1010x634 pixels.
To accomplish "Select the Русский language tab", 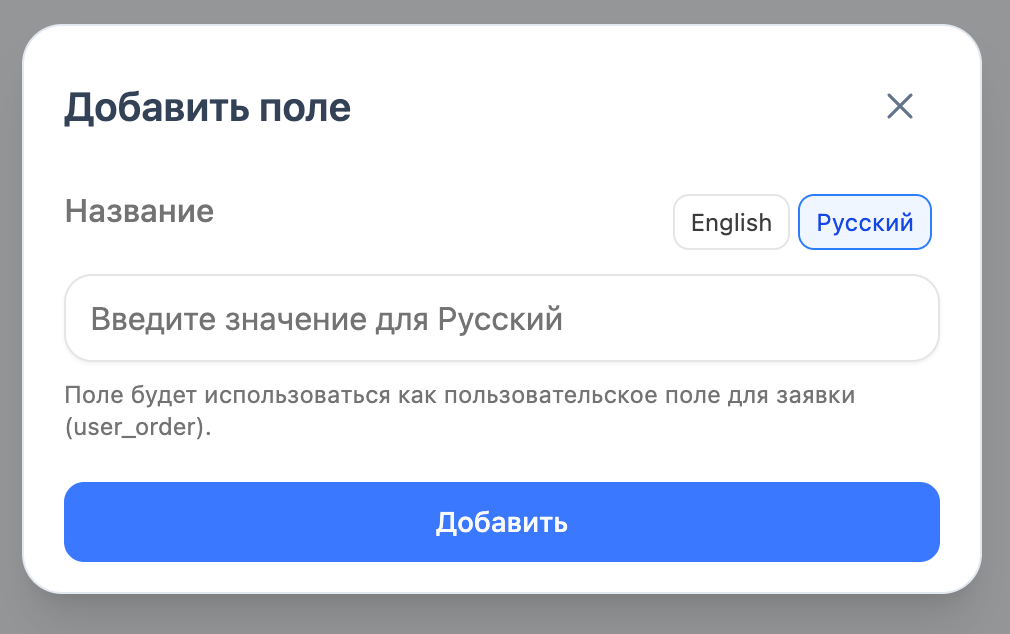I will 864,222.
